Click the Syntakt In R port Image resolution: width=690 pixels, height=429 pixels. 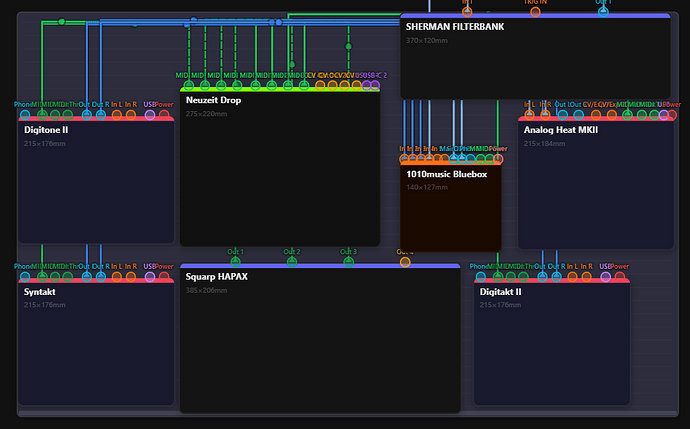pyautogui.click(x=131, y=277)
